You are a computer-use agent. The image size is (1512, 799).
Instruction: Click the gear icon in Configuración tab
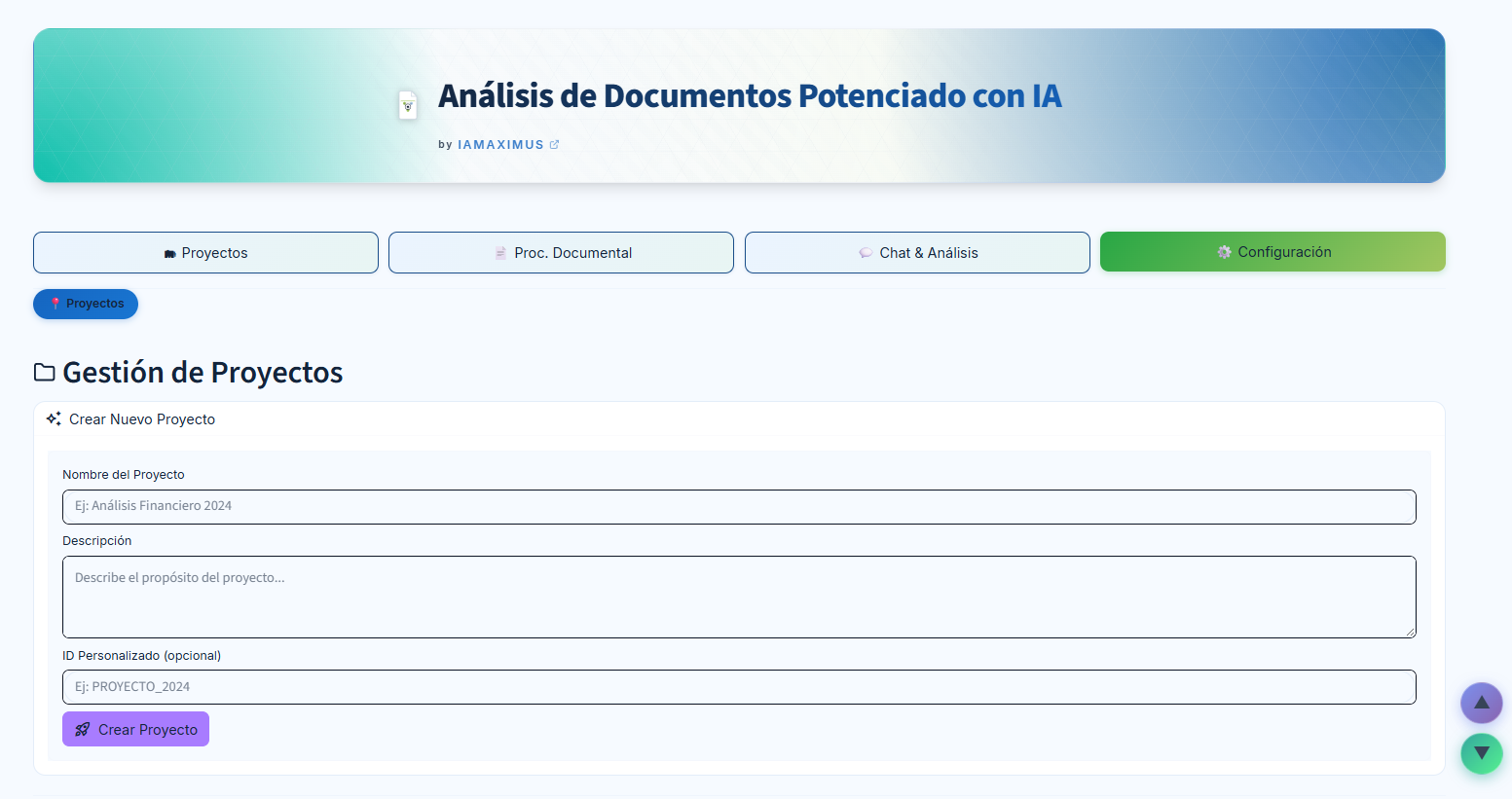point(1224,252)
